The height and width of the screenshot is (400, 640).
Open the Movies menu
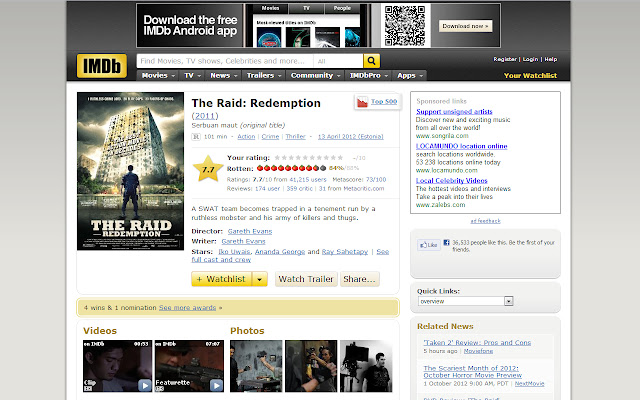point(158,76)
